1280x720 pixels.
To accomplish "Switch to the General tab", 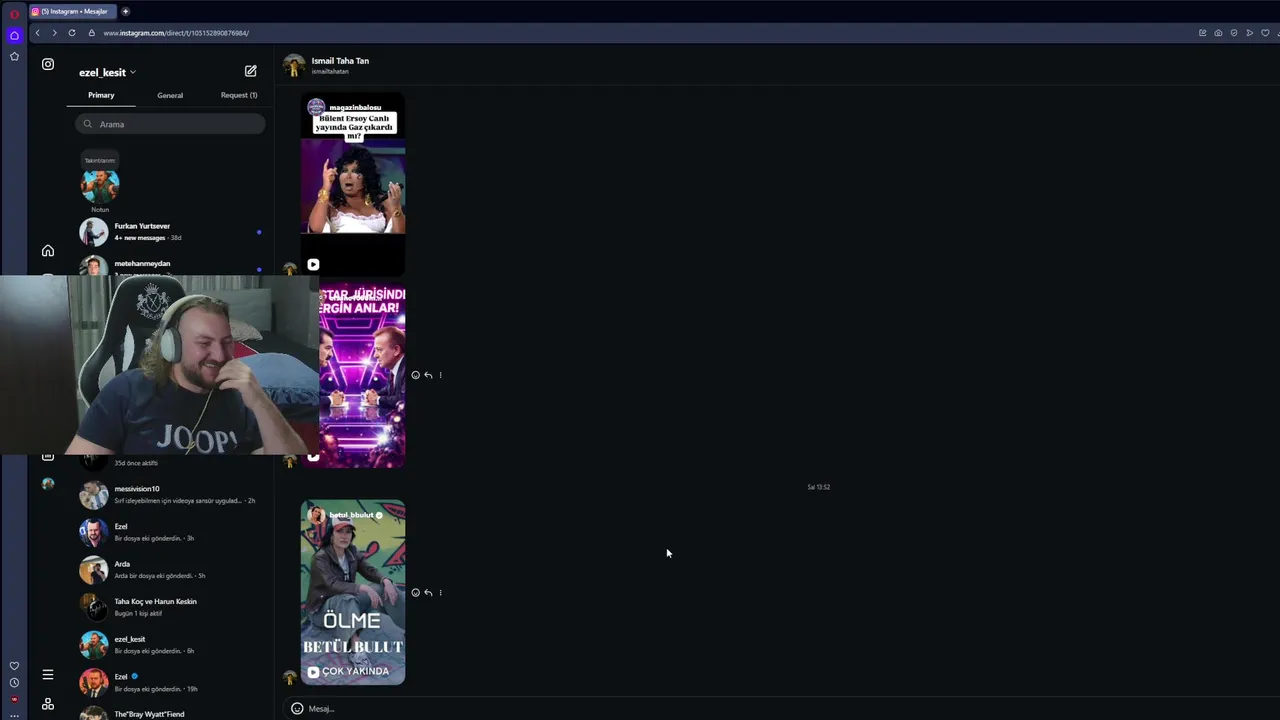I will [x=170, y=95].
